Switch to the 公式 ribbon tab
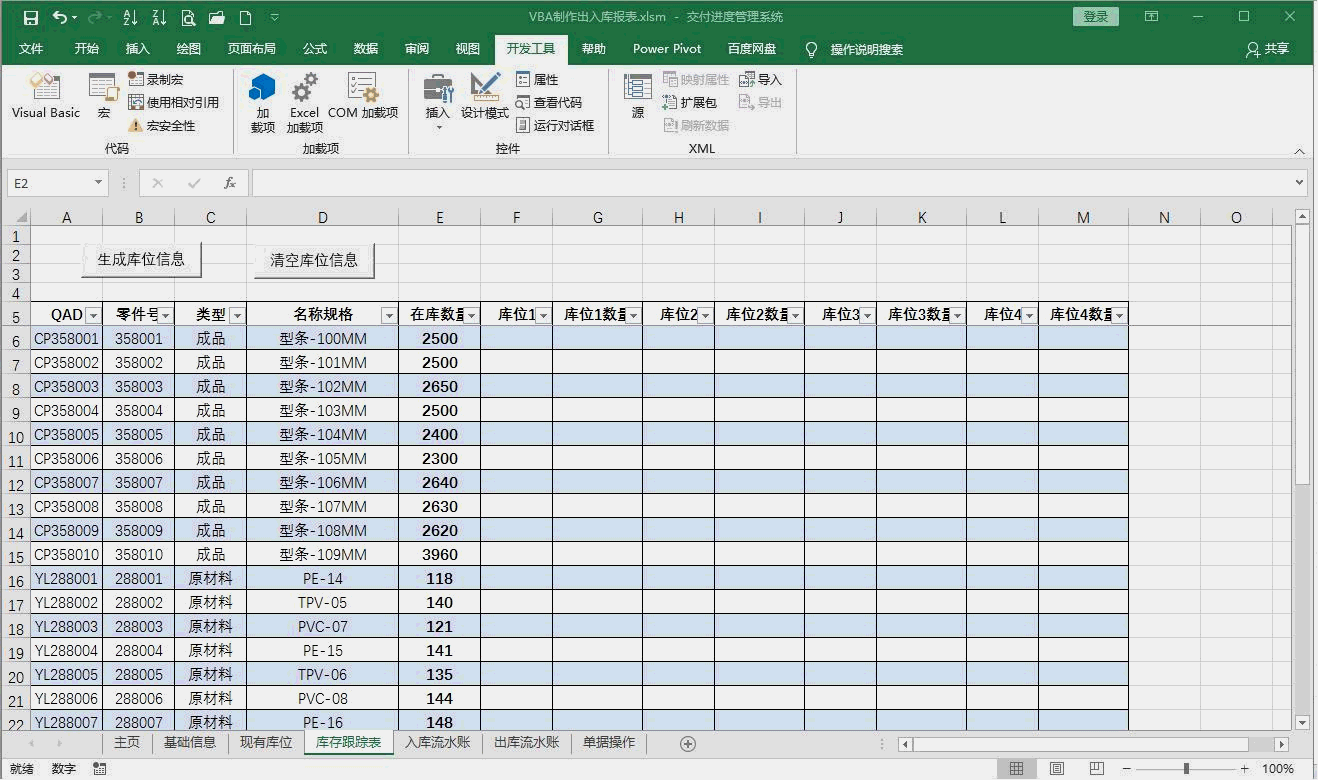1318x780 pixels. point(315,49)
